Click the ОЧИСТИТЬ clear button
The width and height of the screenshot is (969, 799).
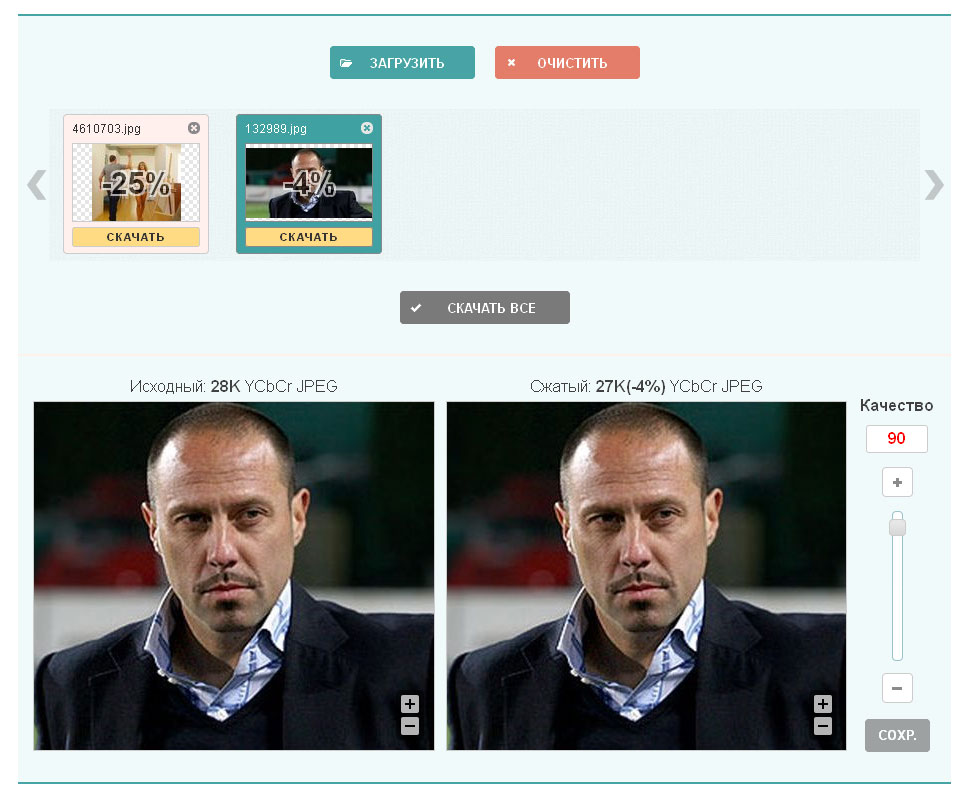[567, 62]
